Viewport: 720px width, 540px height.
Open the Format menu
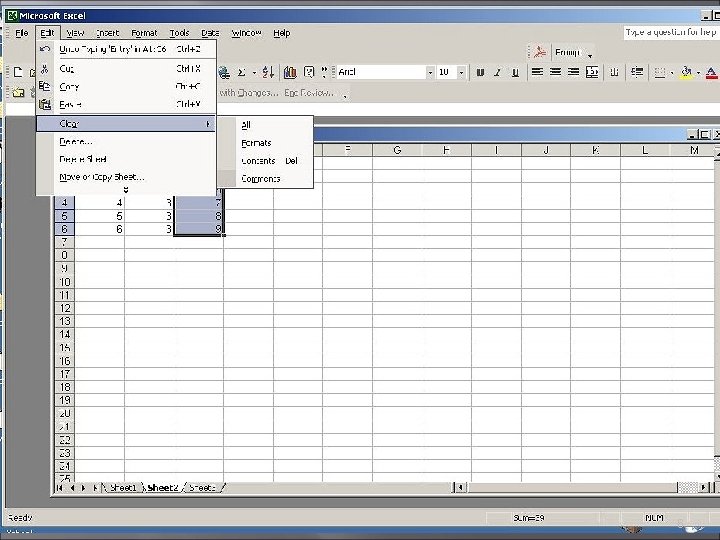pos(144,33)
